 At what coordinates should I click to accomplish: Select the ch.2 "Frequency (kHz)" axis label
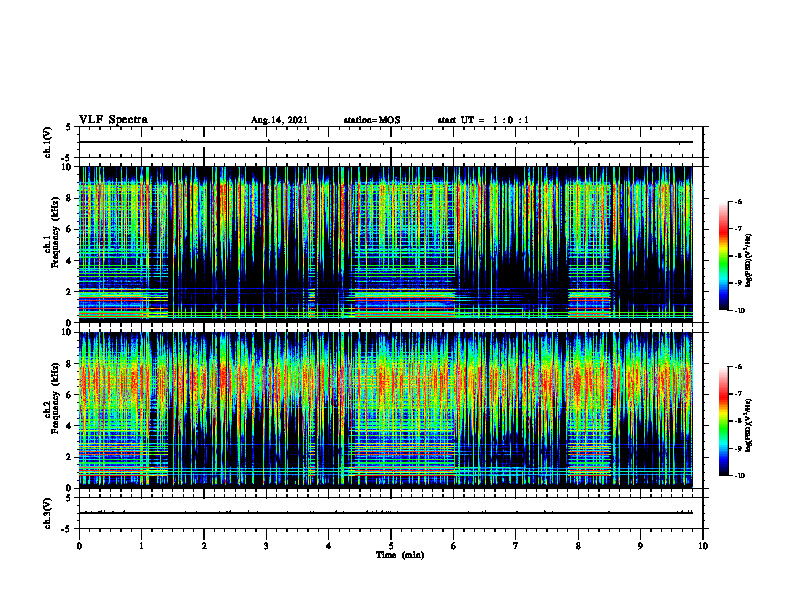55,398
